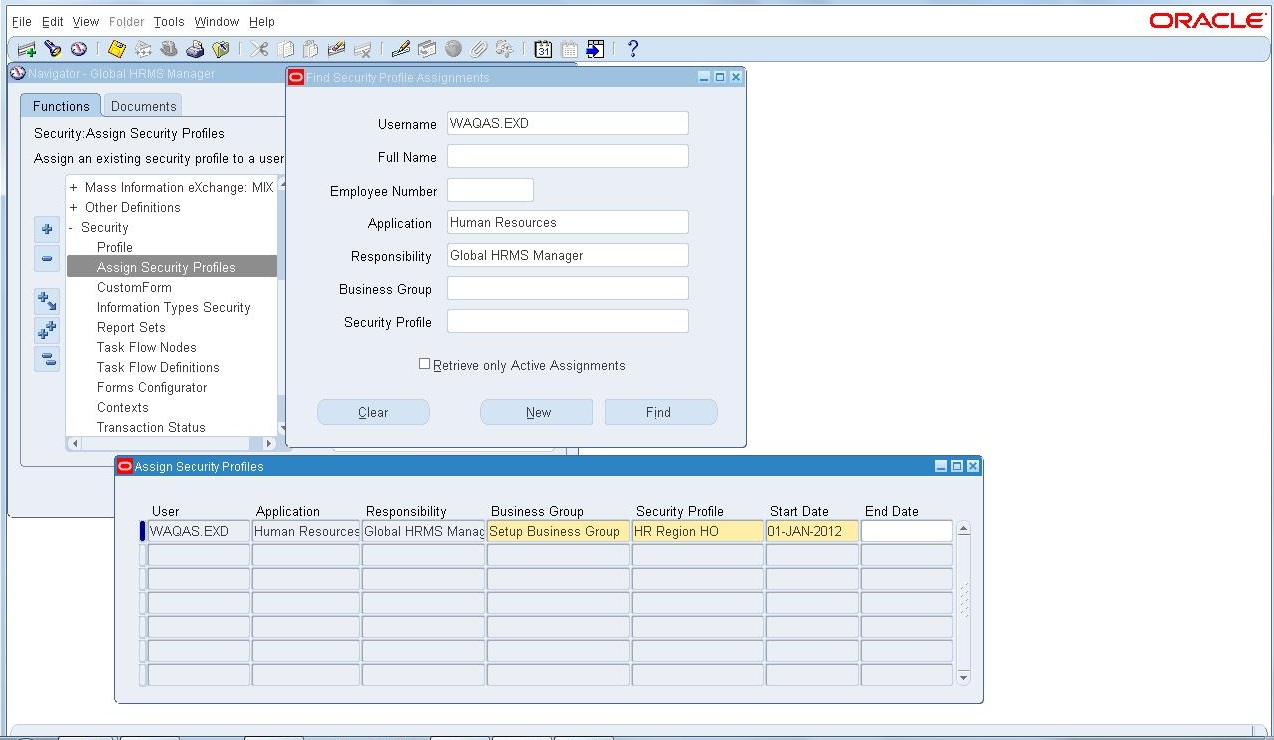Click the Full Name input field
This screenshot has width=1274, height=740.
[567, 156]
